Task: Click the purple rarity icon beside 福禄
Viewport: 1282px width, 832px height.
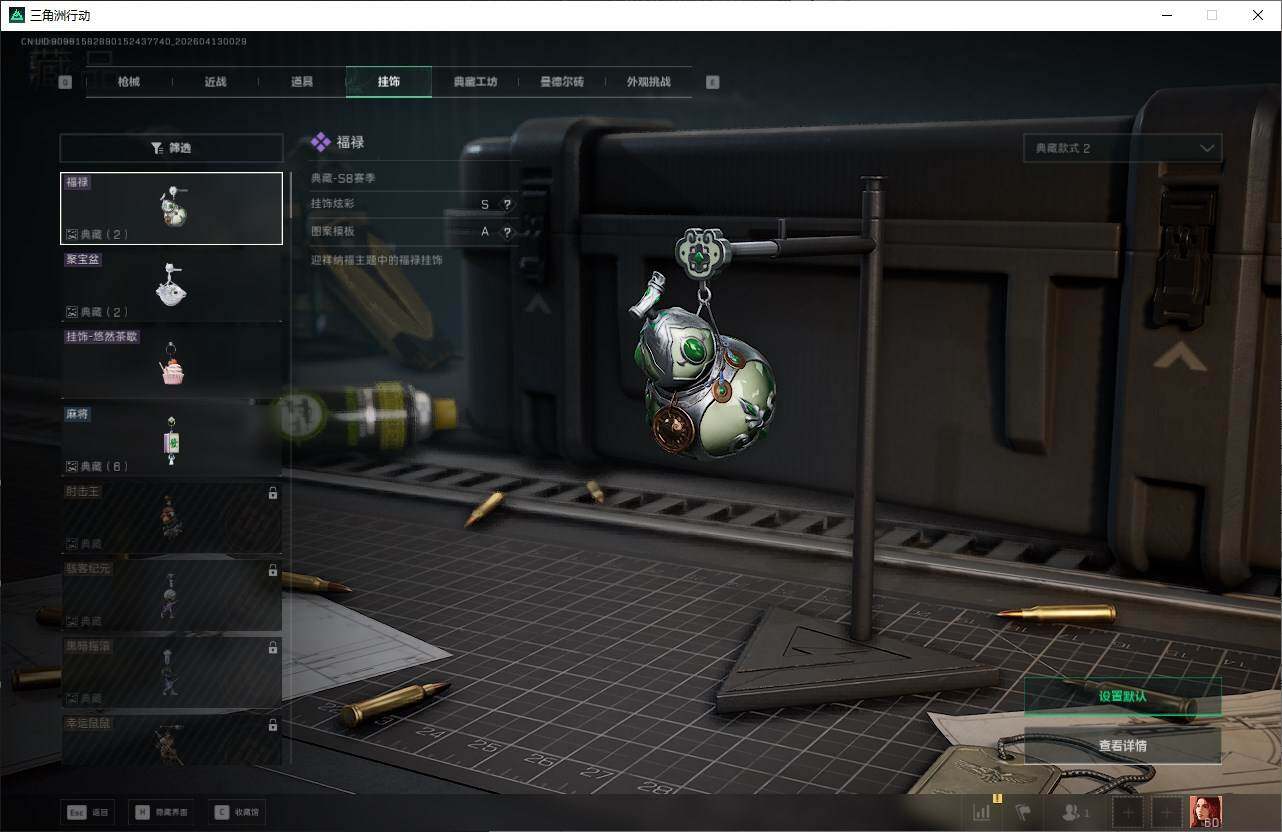Action: click(x=320, y=142)
